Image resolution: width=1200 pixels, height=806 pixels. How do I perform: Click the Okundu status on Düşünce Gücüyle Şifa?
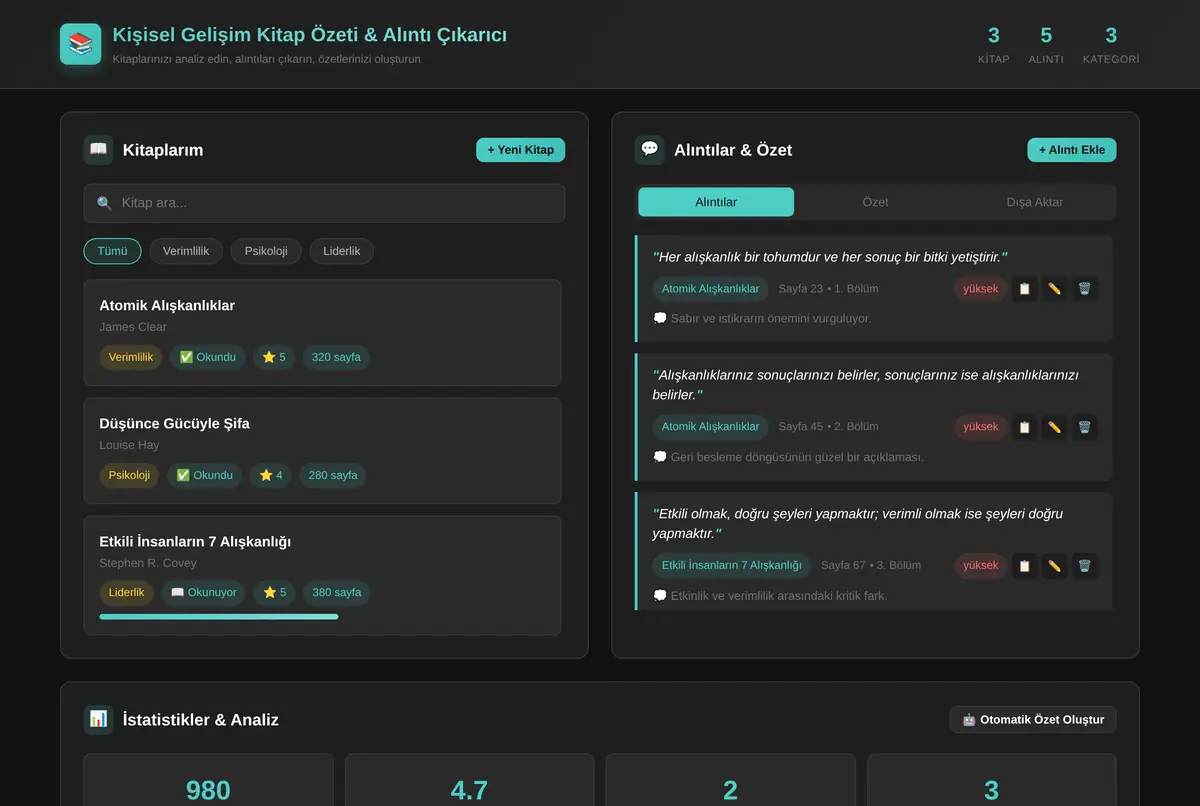coord(204,475)
